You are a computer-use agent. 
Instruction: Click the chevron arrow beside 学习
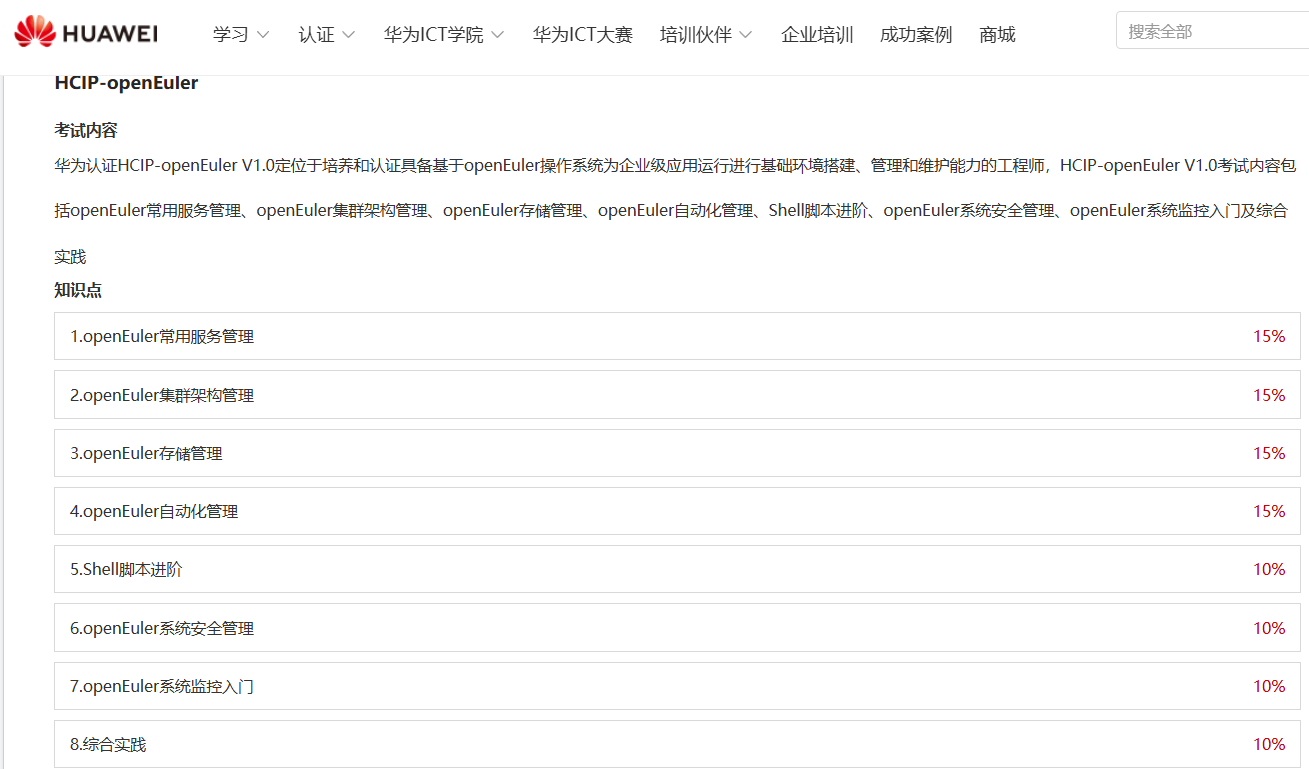[x=263, y=35]
